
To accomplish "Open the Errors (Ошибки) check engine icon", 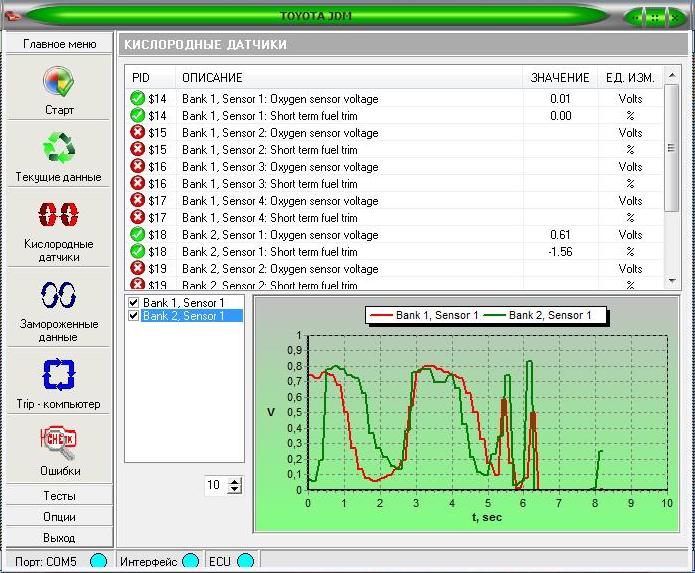I will 58,441.
